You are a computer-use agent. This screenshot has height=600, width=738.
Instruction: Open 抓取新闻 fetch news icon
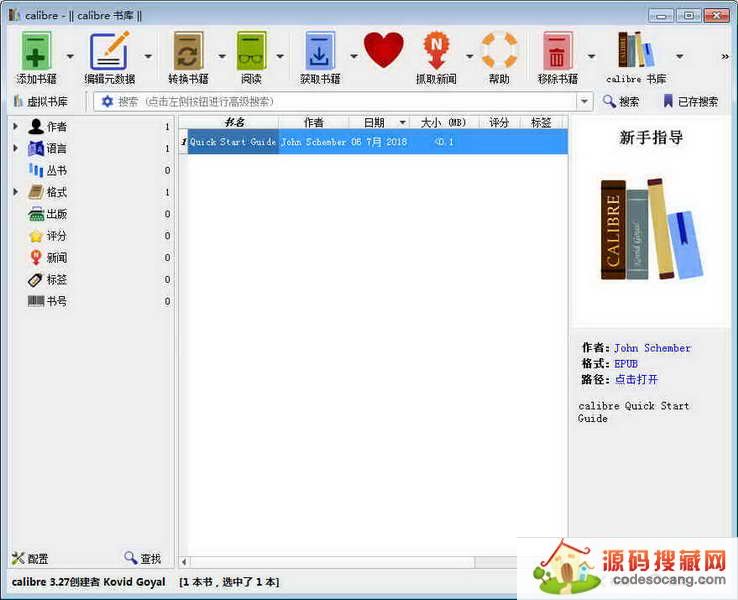click(436, 51)
